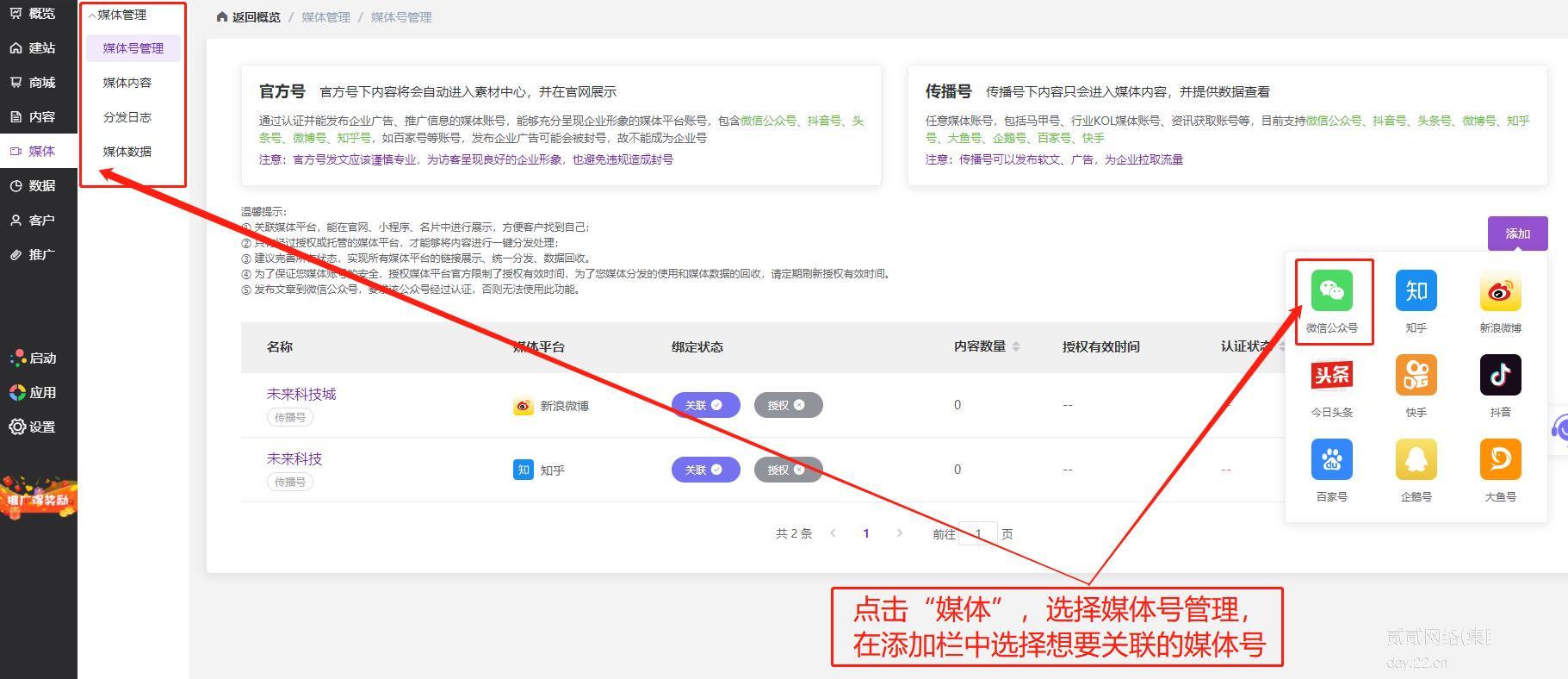Pick the Baijiahao (百家号) icon

(x=1331, y=460)
